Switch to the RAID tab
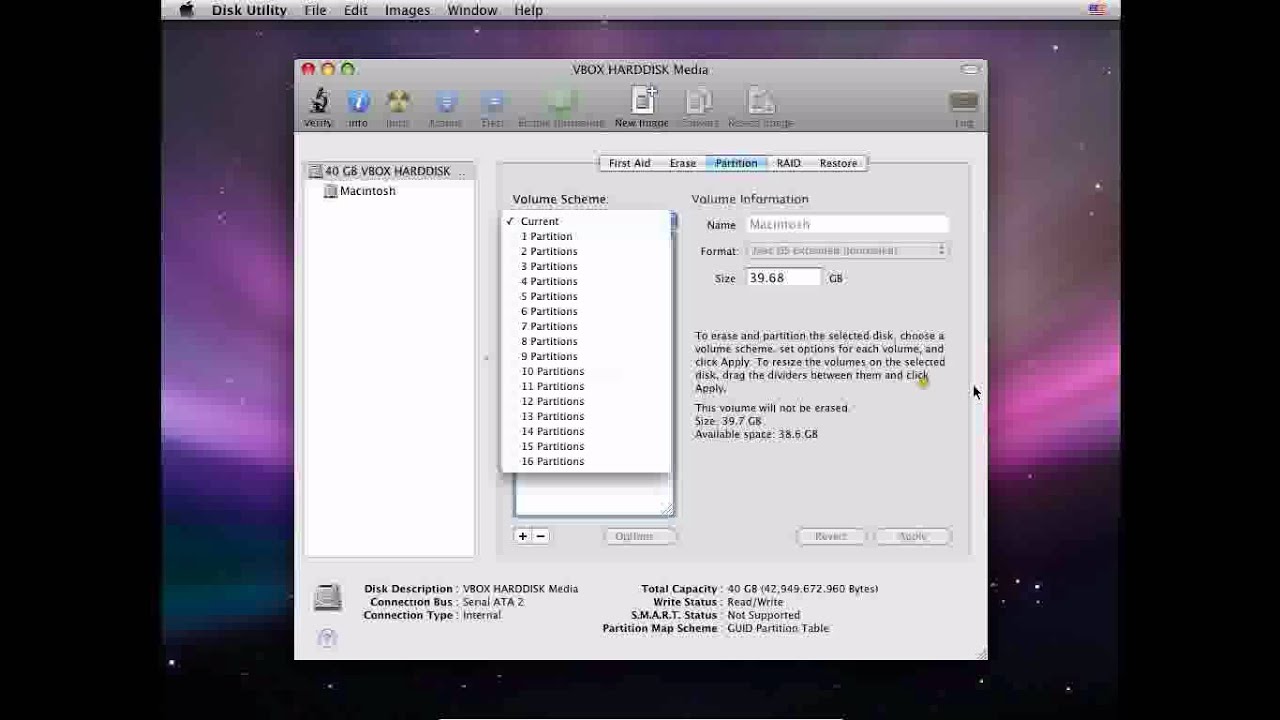This screenshot has width=1280, height=720. pos(789,163)
